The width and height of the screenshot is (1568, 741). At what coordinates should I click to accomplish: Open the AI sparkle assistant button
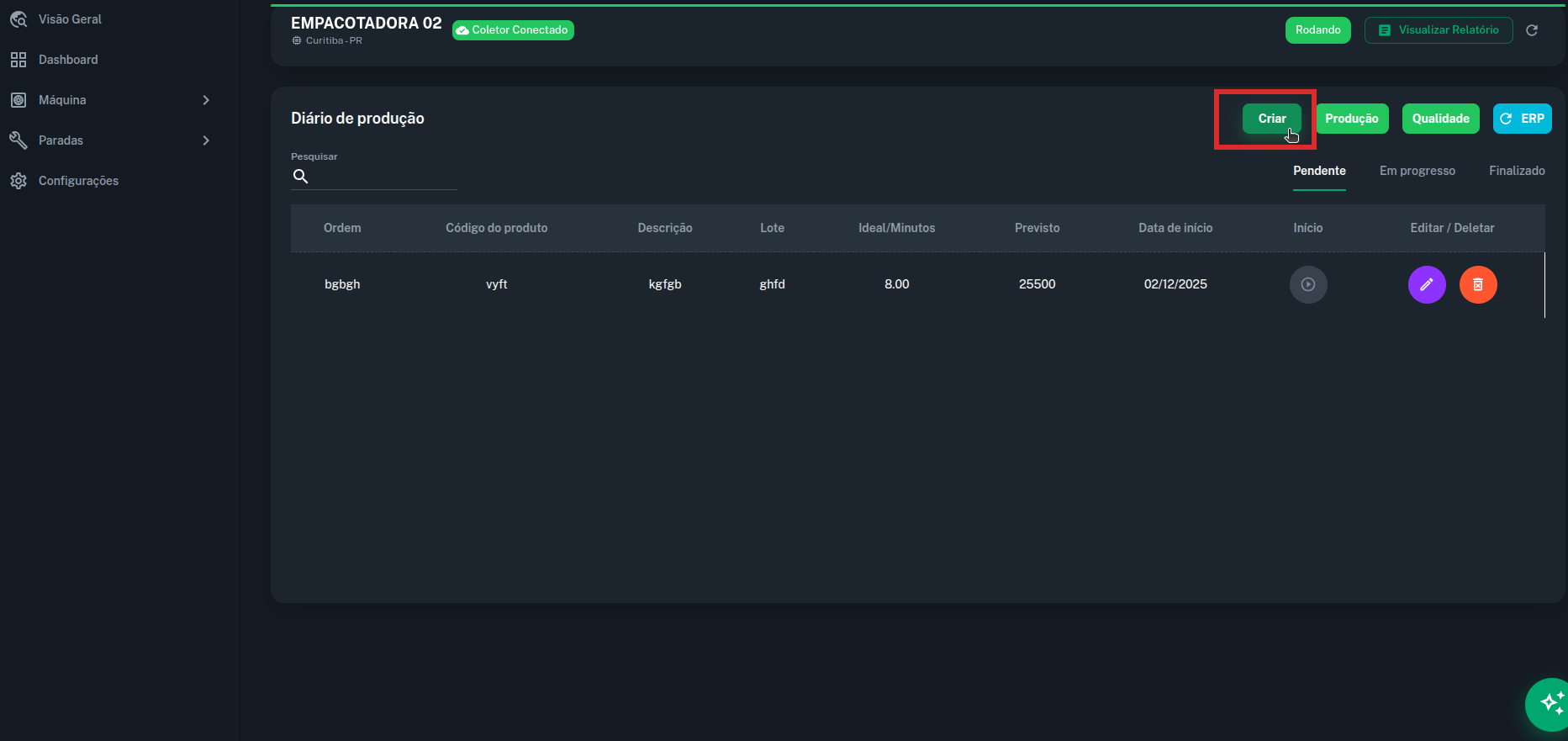pyautogui.click(x=1549, y=704)
